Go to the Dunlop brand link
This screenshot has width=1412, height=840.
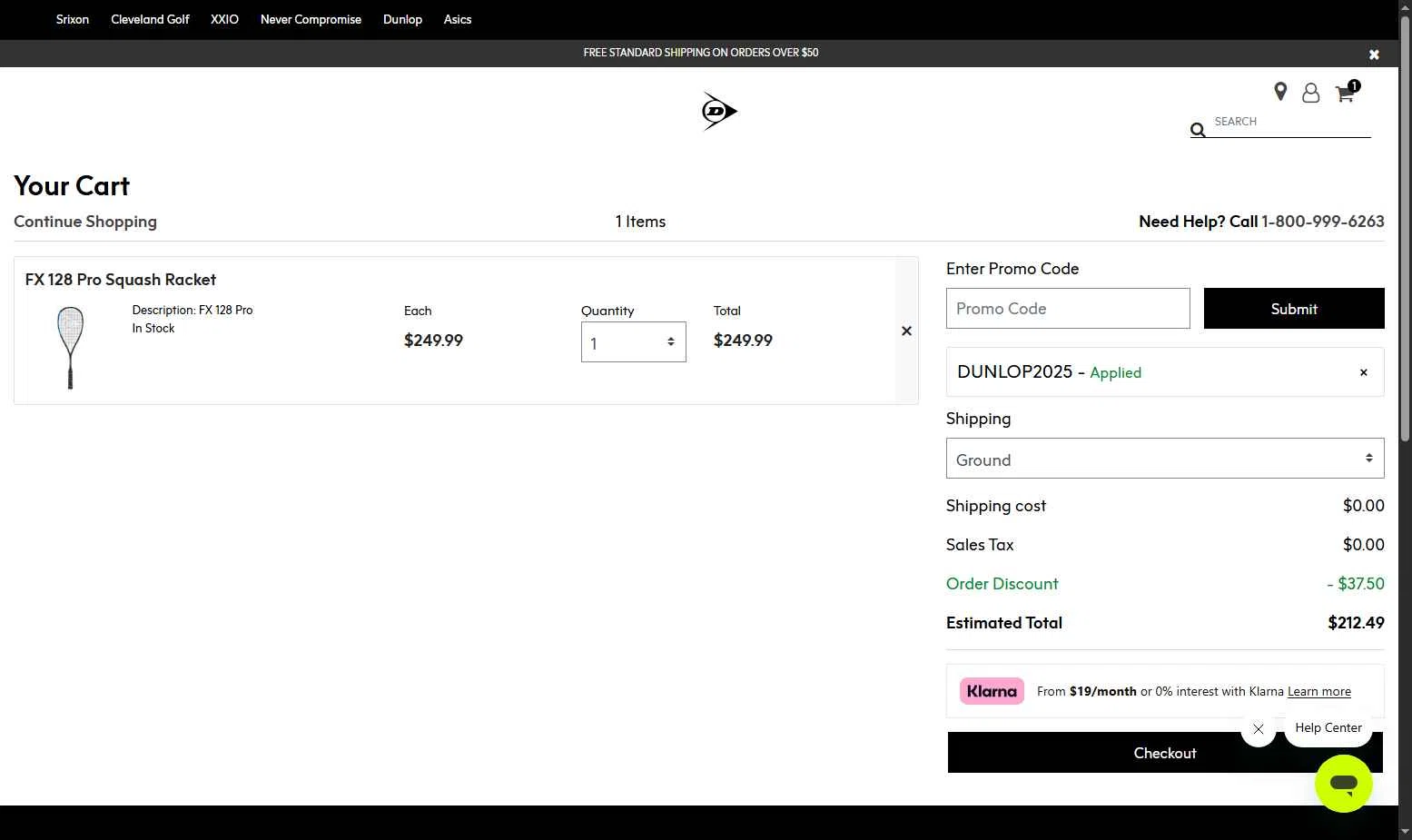(x=402, y=19)
